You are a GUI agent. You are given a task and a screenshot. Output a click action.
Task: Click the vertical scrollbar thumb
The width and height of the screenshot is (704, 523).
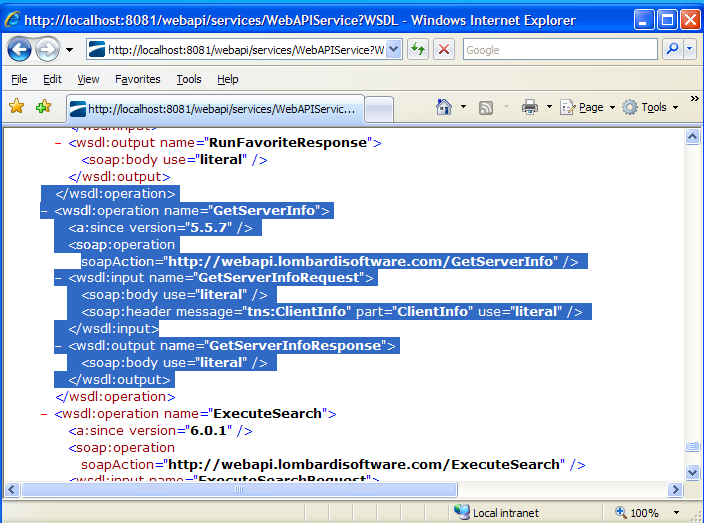click(x=692, y=446)
